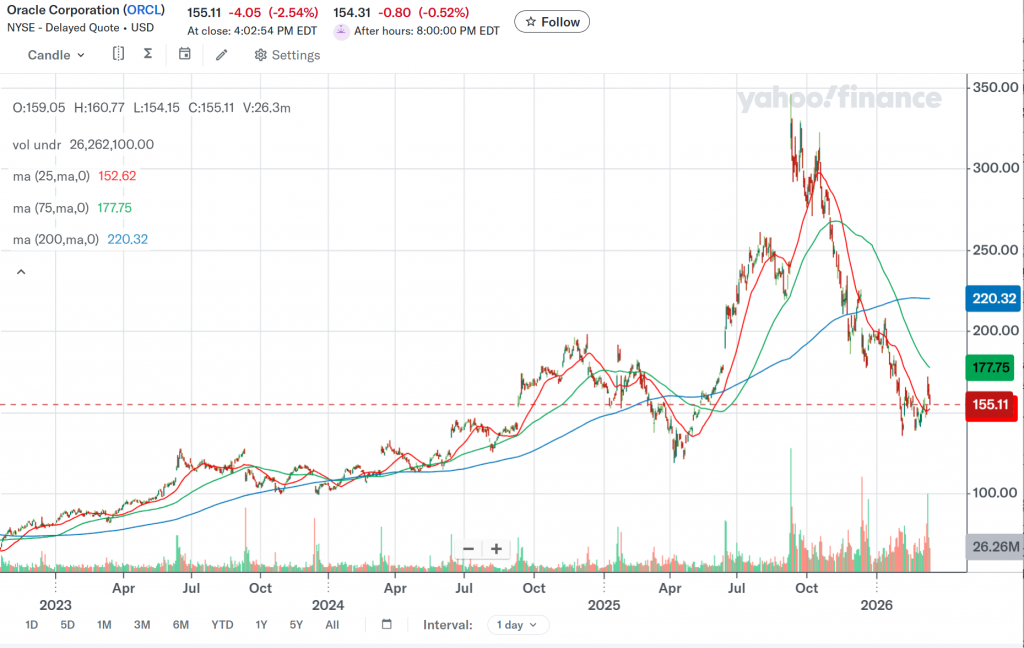Image resolution: width=1024 pixels, height=648 pixels.
Task: Click the events calendar icon in toolbar
Action: click(x=185, y=54)
